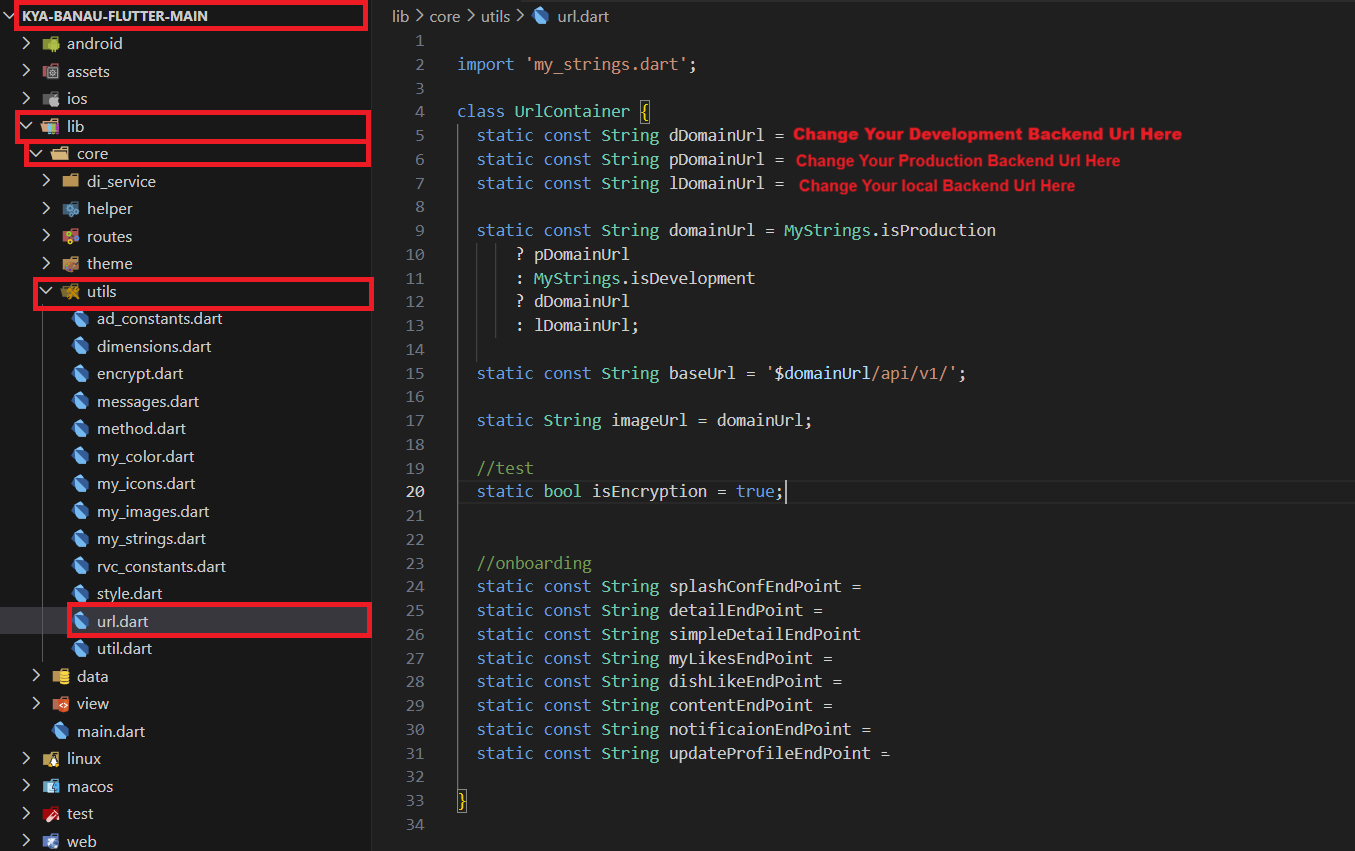Open ad_constants.dart file
Viewport: 1355px width, 851px height.
[x=159, y=319]
